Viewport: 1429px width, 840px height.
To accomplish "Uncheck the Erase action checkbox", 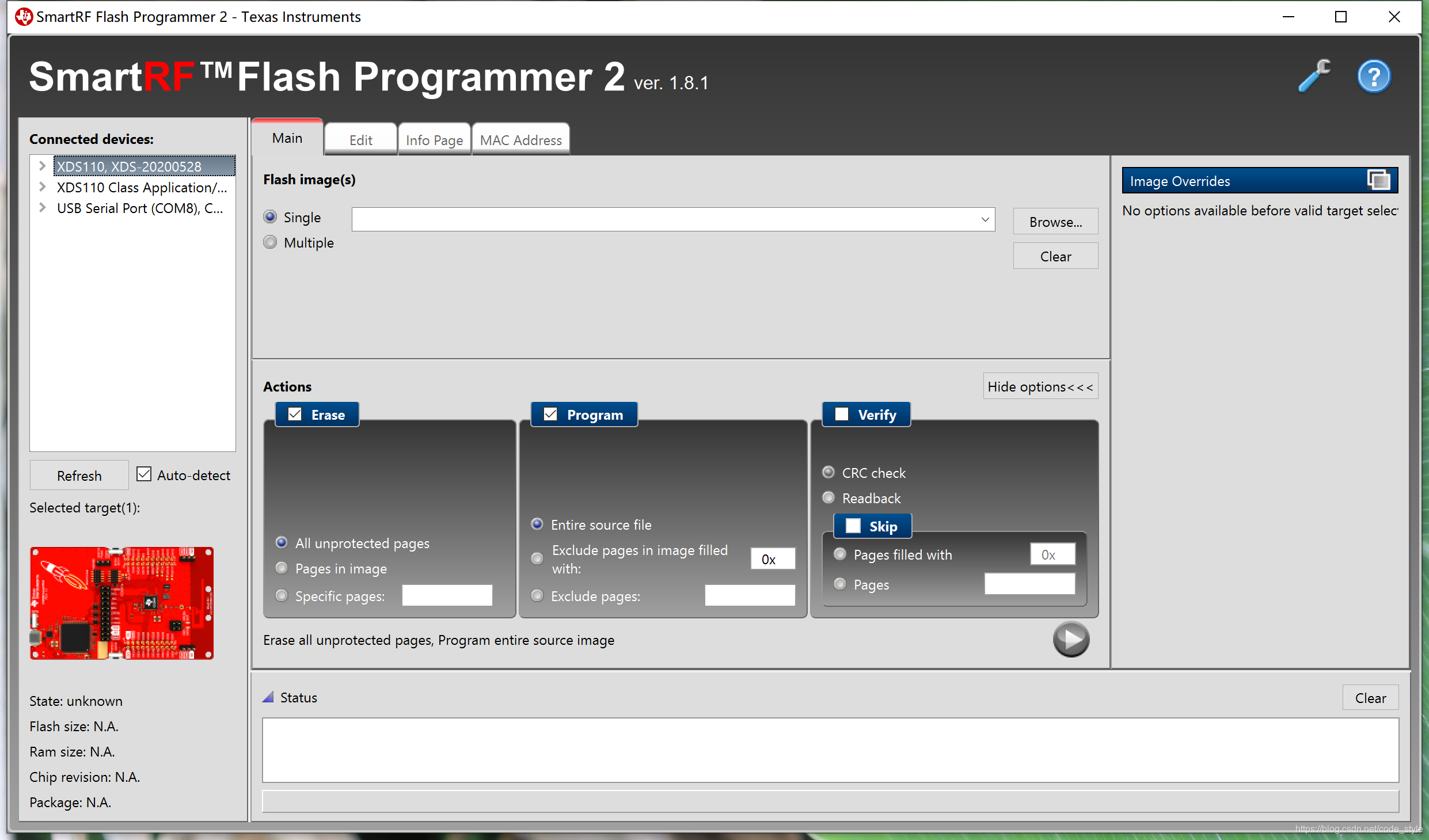I will 295,415.
